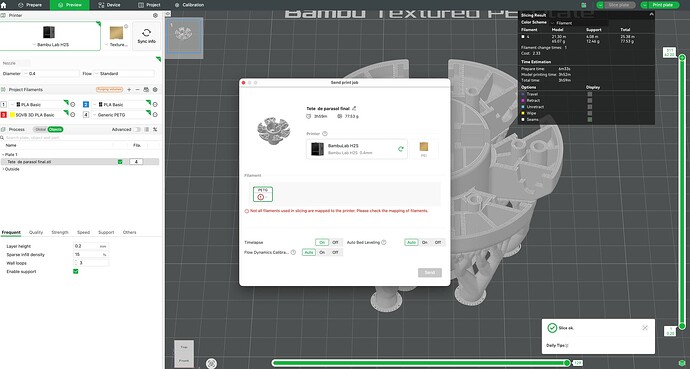The height and width of the screenshot is (369, 690).
Task: Expand the Outside tree item
Action: coord(4,169)
